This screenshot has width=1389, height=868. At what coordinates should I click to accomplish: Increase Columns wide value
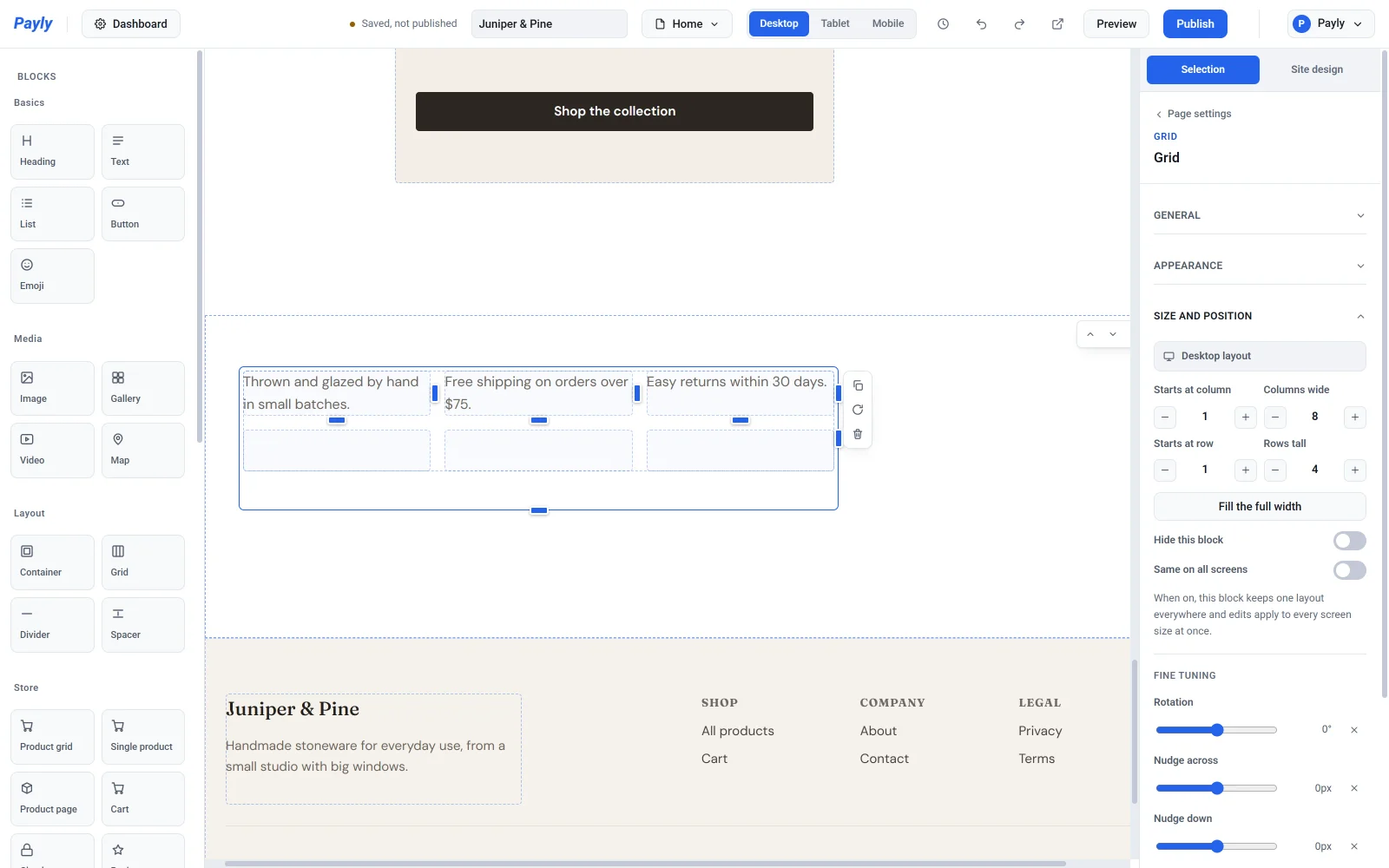pos(1354,418)
